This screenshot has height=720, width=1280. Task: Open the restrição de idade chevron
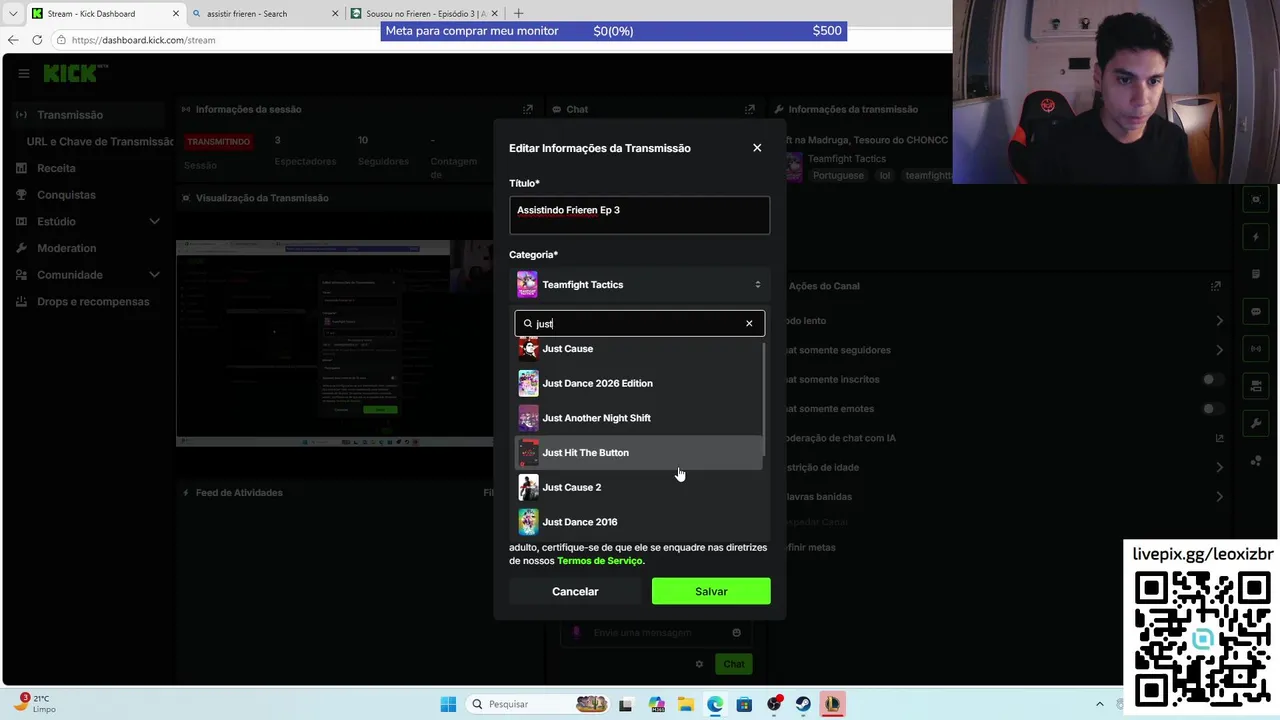click(x=1219, y=467)
